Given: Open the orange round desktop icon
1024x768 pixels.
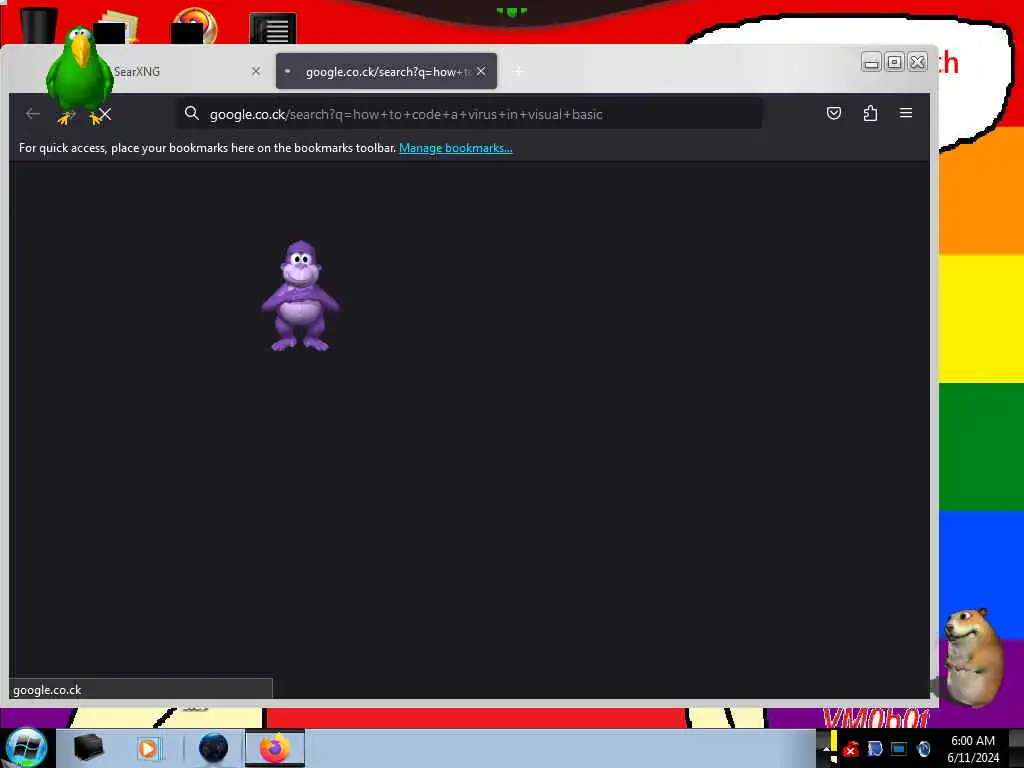Looking at the screenshot, I should (194, 26).
